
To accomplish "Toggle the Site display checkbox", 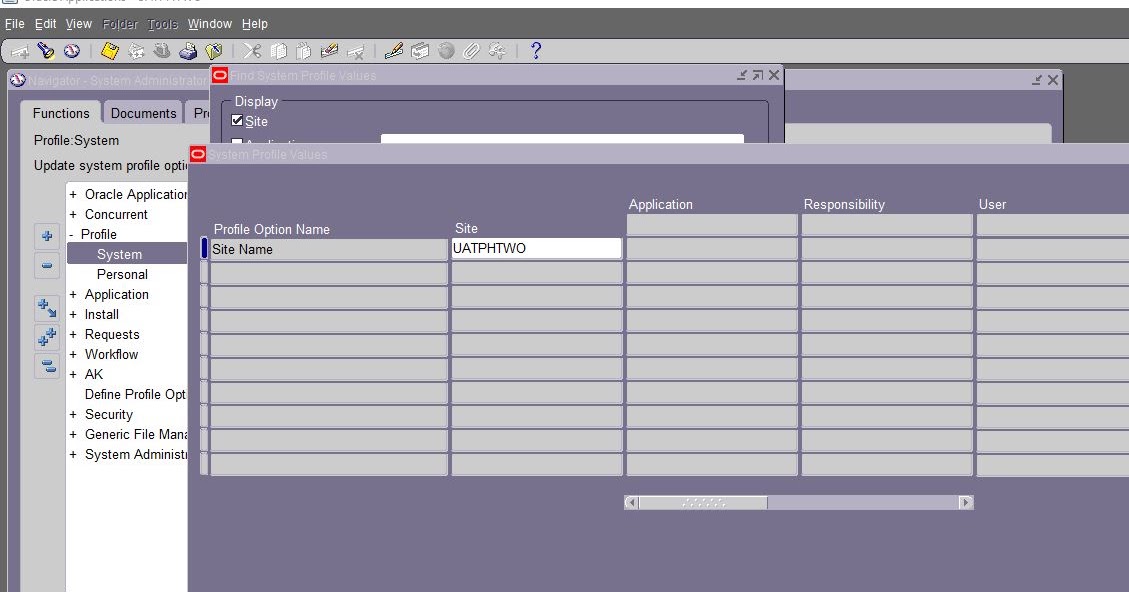I will [x=236, y=121].
